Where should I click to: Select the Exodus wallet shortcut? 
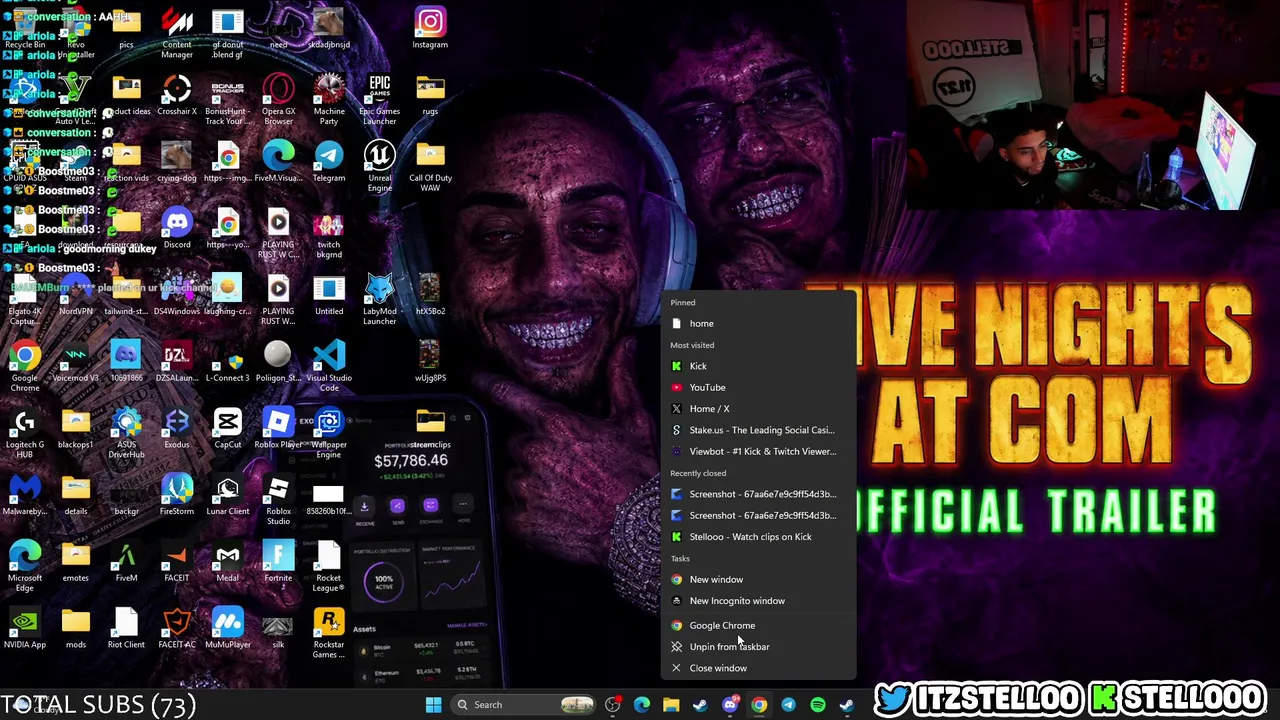point(177,430)
